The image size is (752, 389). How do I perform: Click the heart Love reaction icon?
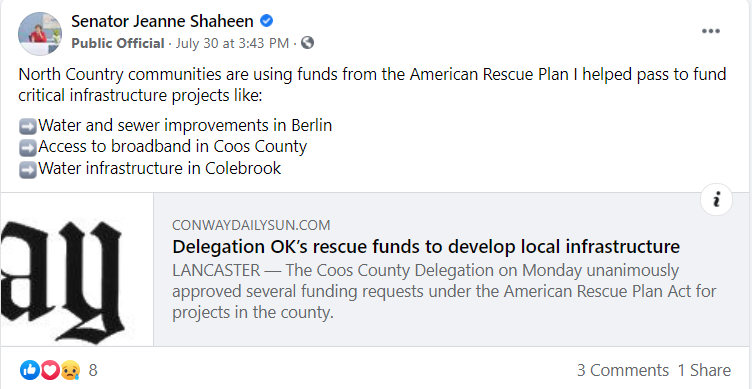tap(50, 370)
